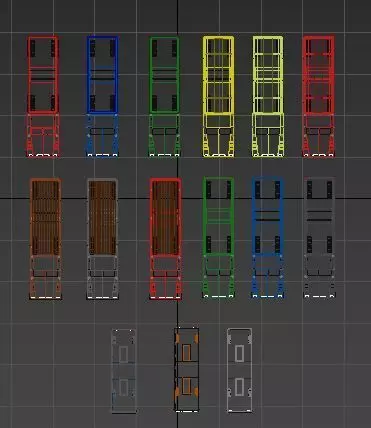Image resolution: width=371 pixels, height=428 pixels.
Task: Select the dim gray trailer in bottom row
Action: coord(124,371)
